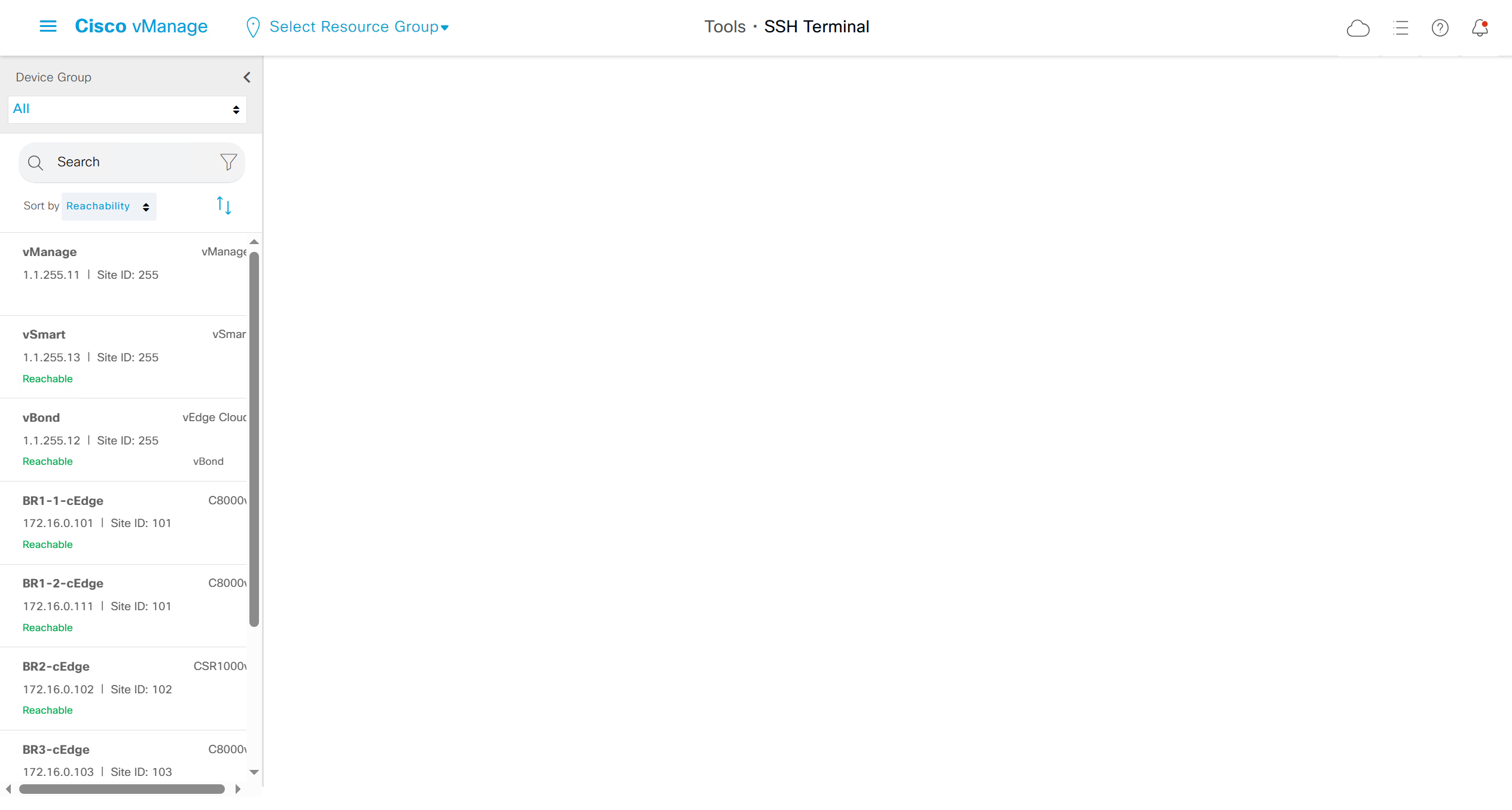Collapse the Device Group panel

click(246, 77)
